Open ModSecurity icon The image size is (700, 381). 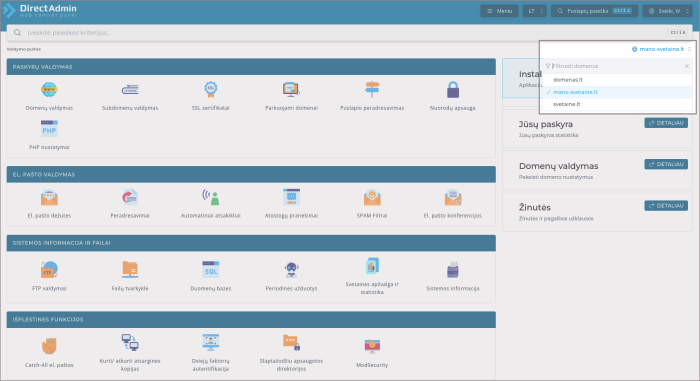(x=372, y=346)
